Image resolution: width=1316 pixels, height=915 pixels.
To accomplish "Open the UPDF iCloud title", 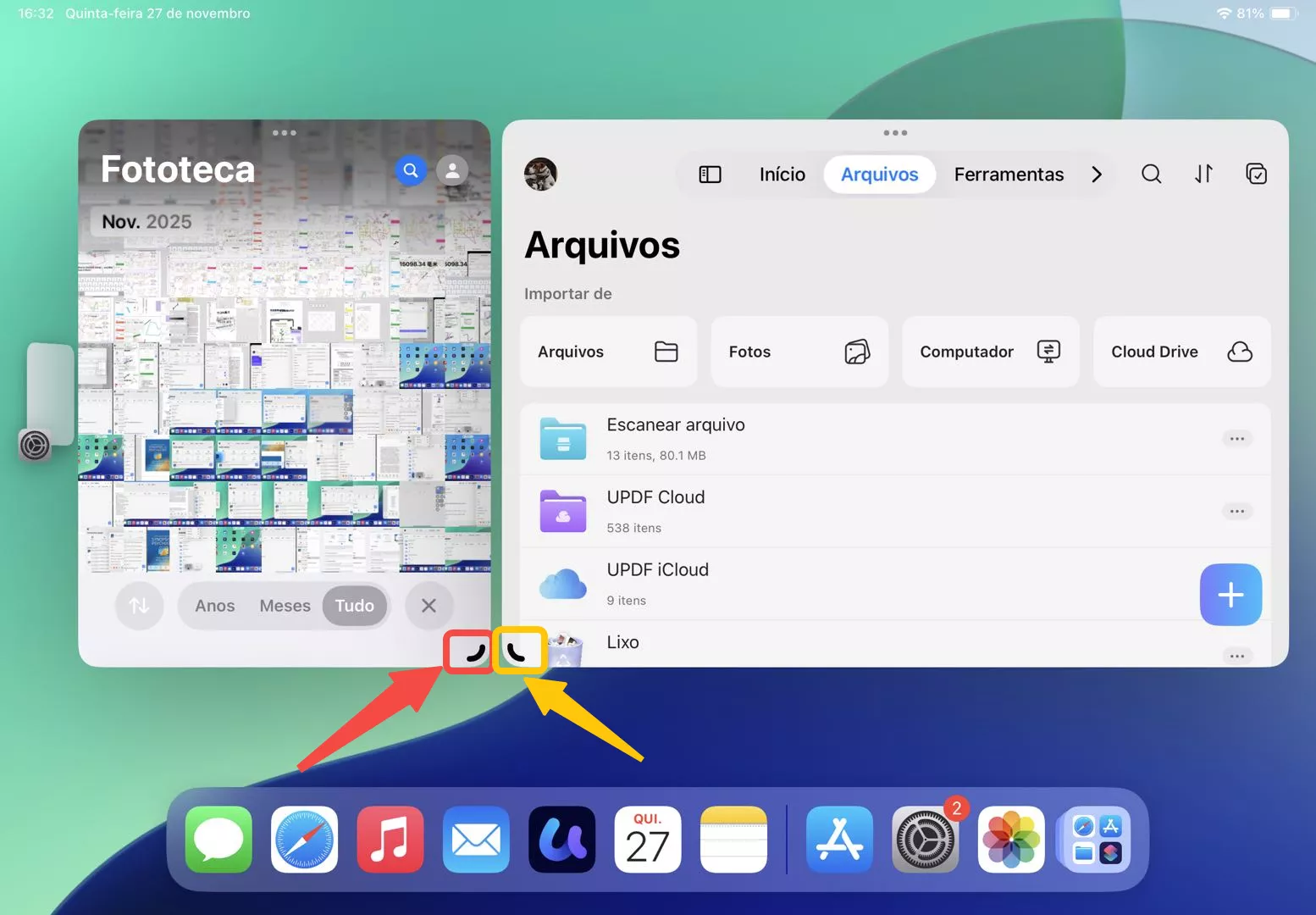I will pyautogui.click(x=657, y=569).
